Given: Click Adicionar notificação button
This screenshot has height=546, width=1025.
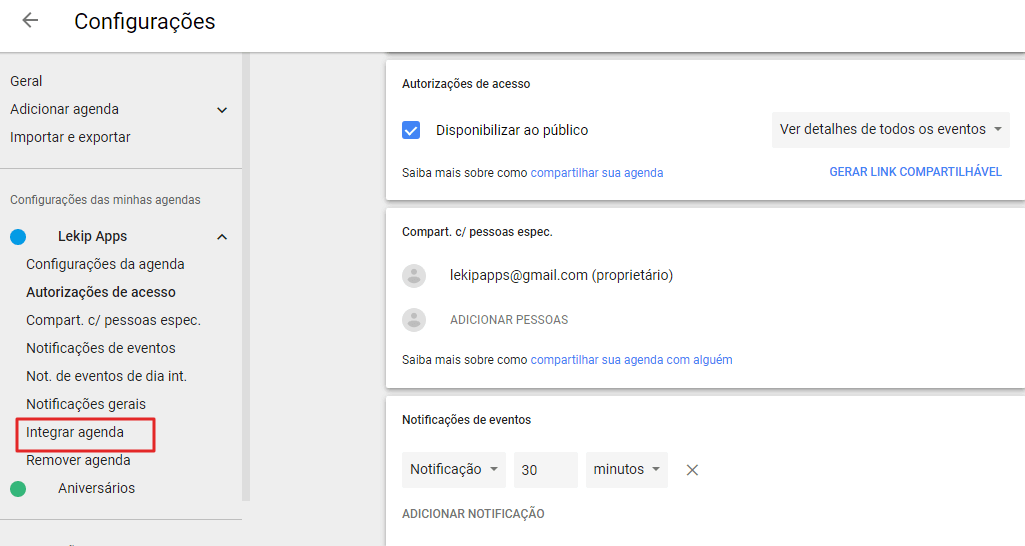Looking at the screenshot, I should [473, 514].
